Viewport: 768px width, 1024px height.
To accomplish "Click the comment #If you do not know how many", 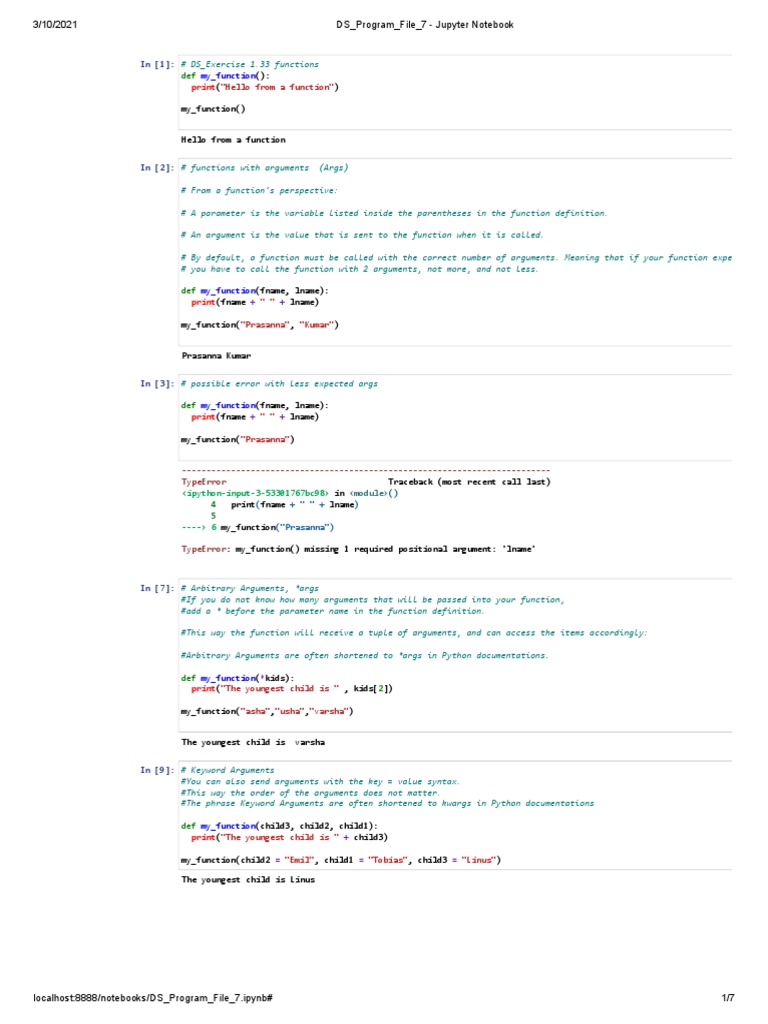I will (372, 600).
